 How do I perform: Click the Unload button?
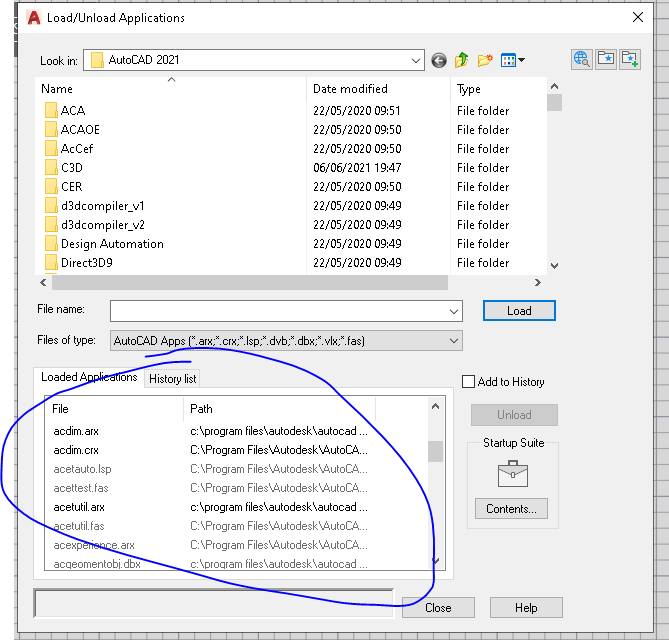[x=514, y=415]
